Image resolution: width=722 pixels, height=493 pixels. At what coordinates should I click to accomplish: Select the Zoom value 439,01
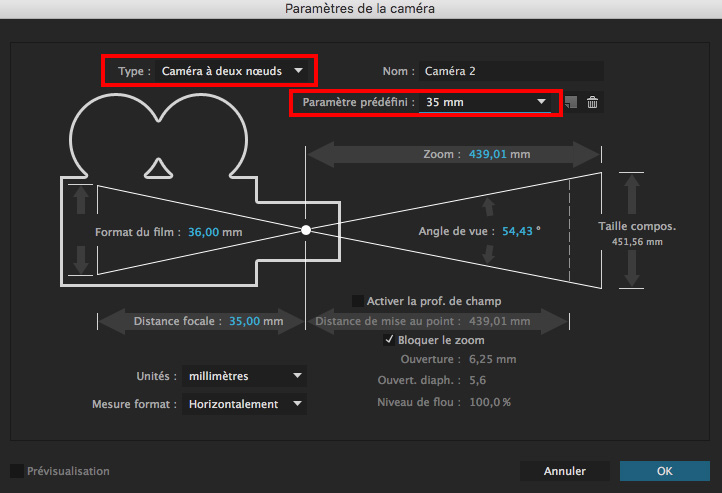(x=485, y=155)
